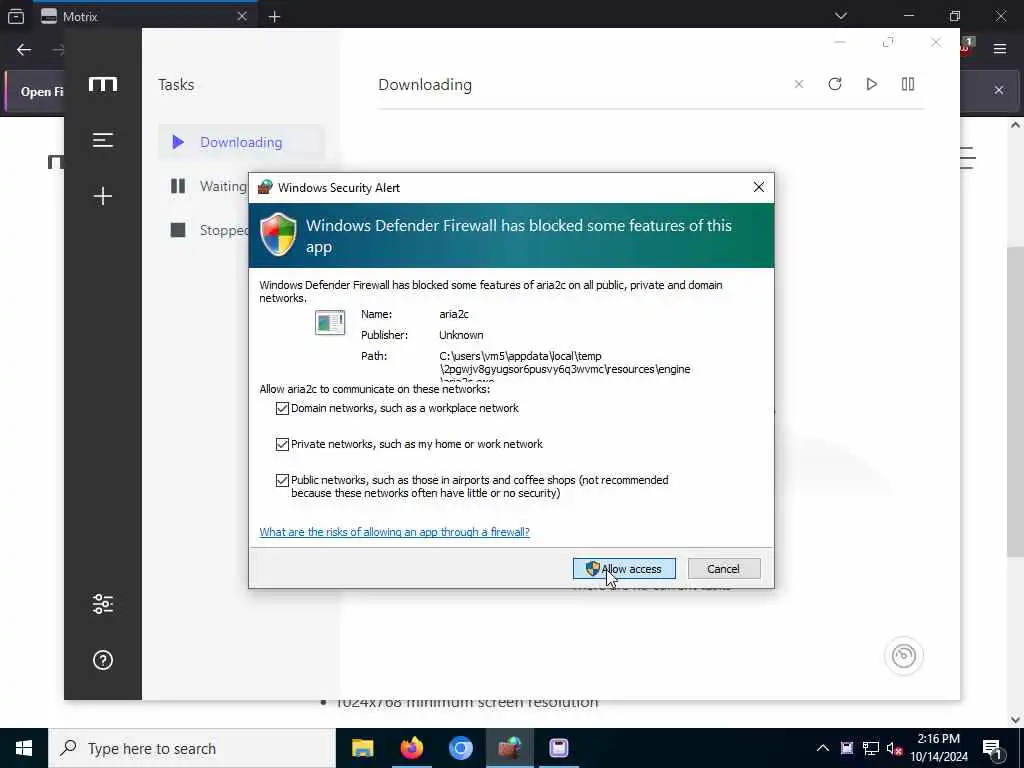This screenshot has height=768, width=1024.
Task: Delete selected tasks with X icon
Action: tap(799, 84)
